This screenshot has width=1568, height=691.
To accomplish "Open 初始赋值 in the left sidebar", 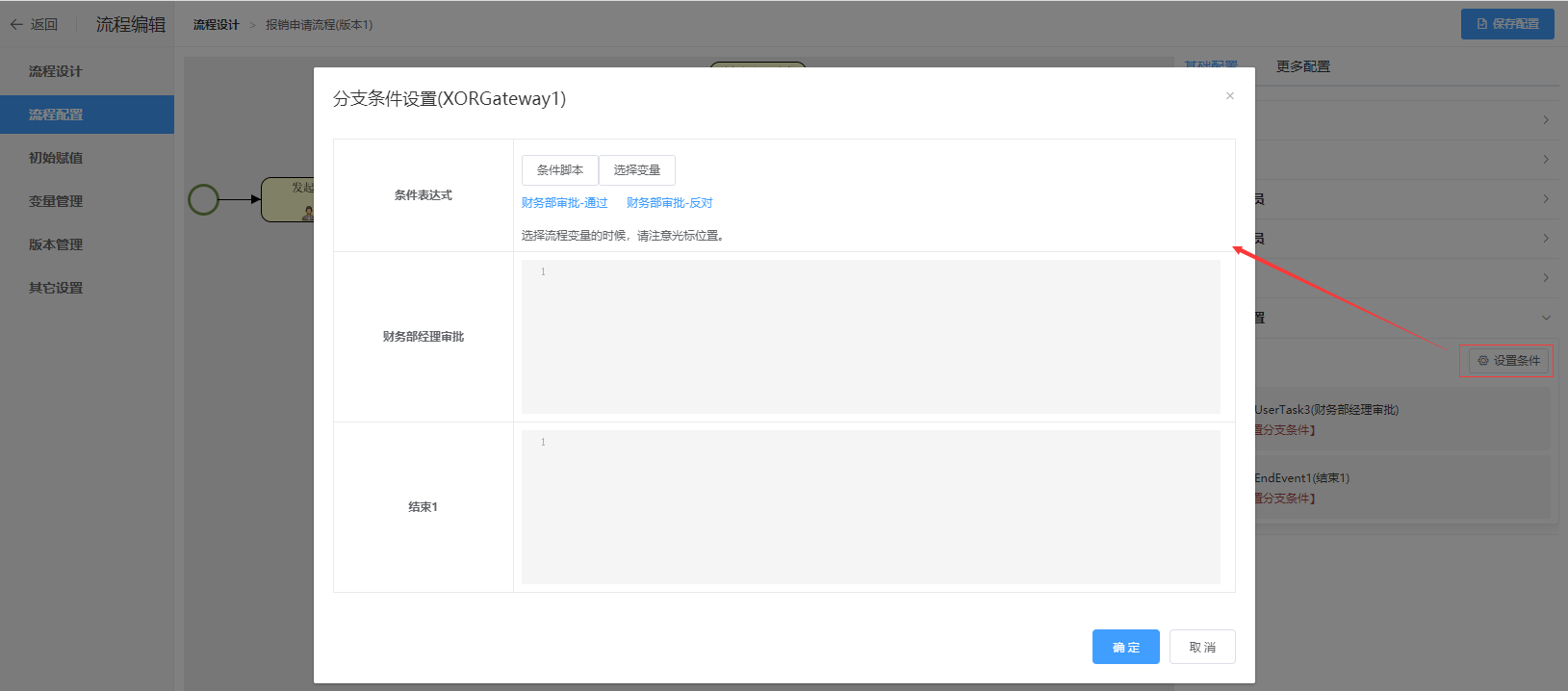I will (56, 158).
